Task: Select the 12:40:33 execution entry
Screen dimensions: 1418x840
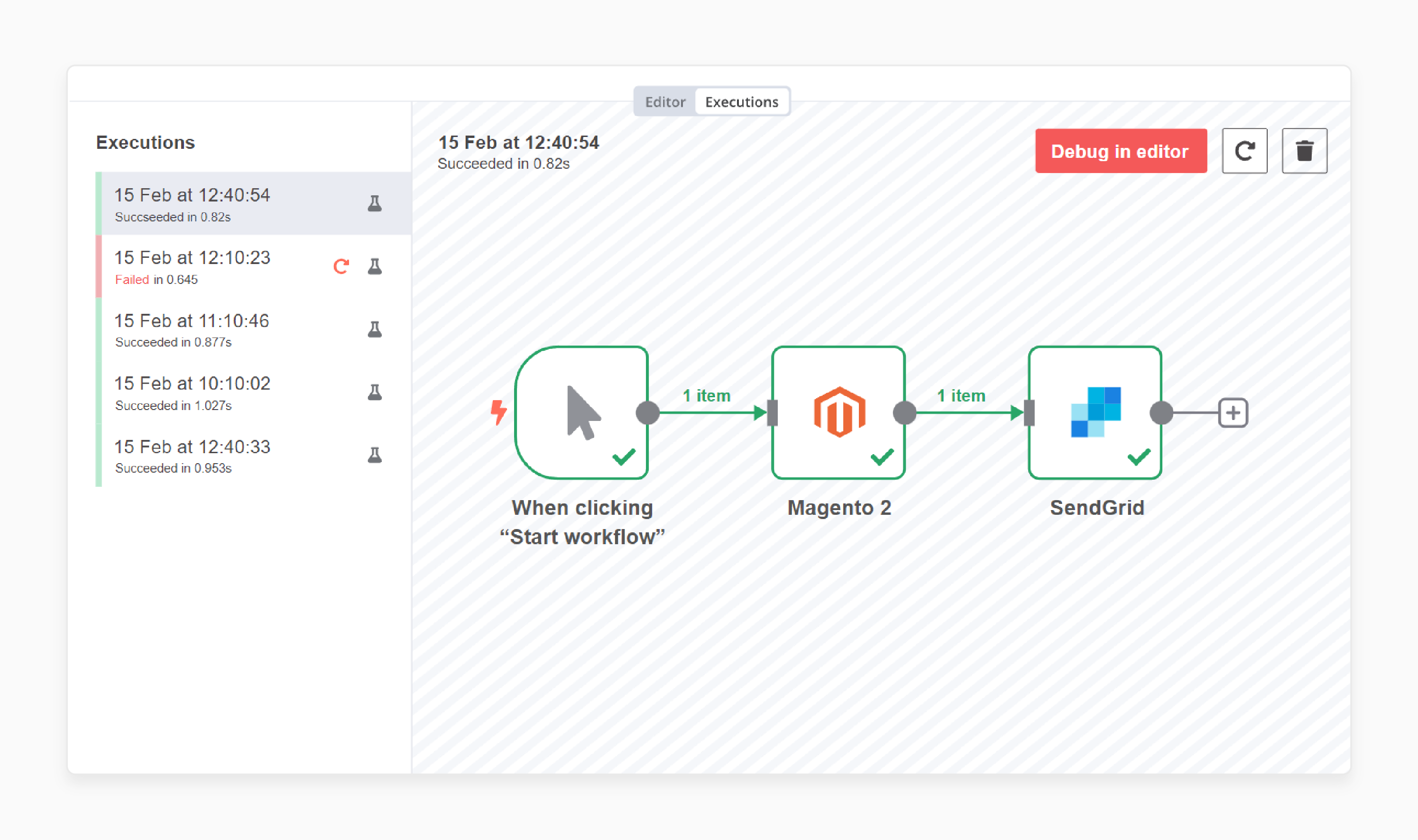Action: pos(254,456)
